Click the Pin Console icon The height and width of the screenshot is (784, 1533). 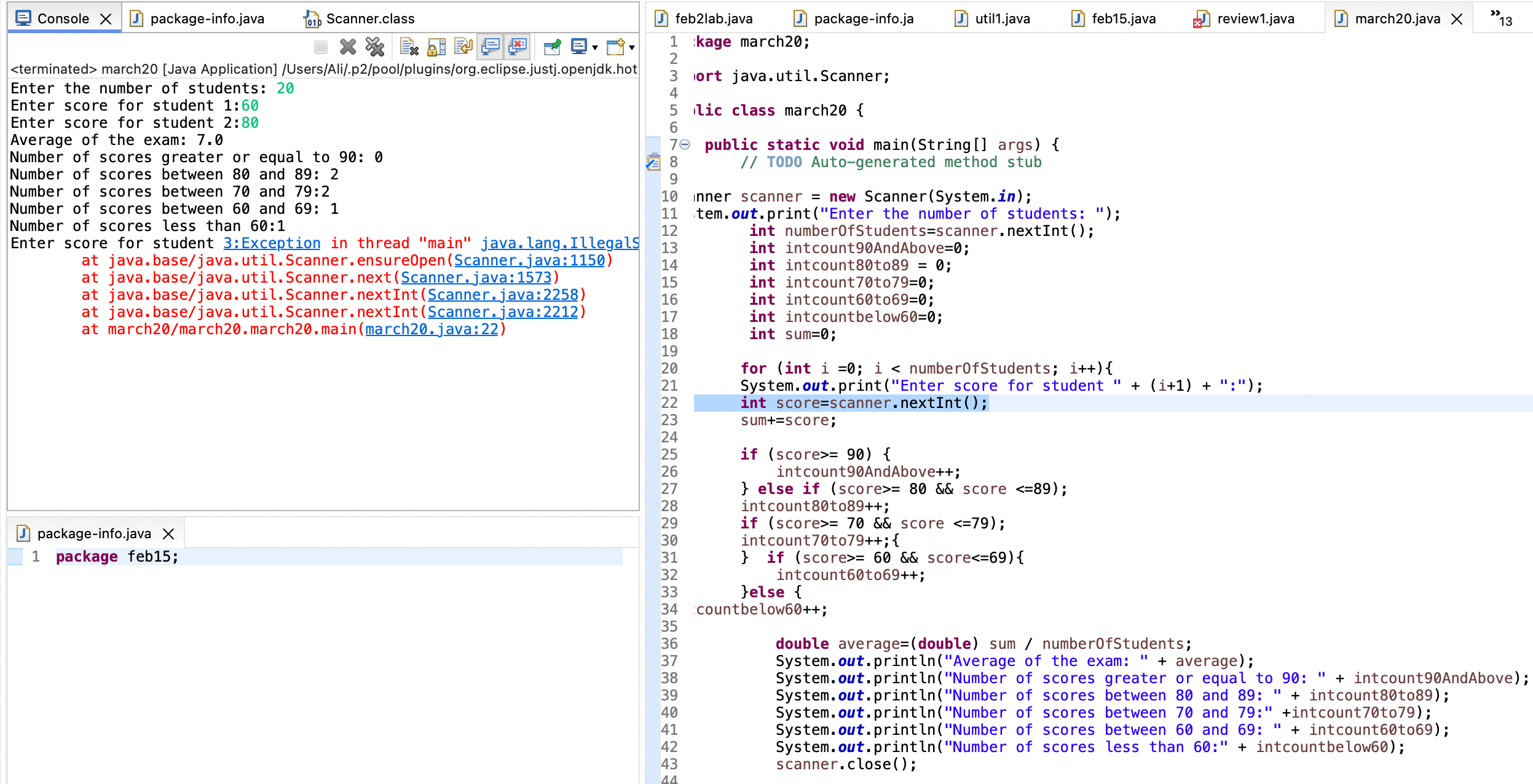click(552, 47)
